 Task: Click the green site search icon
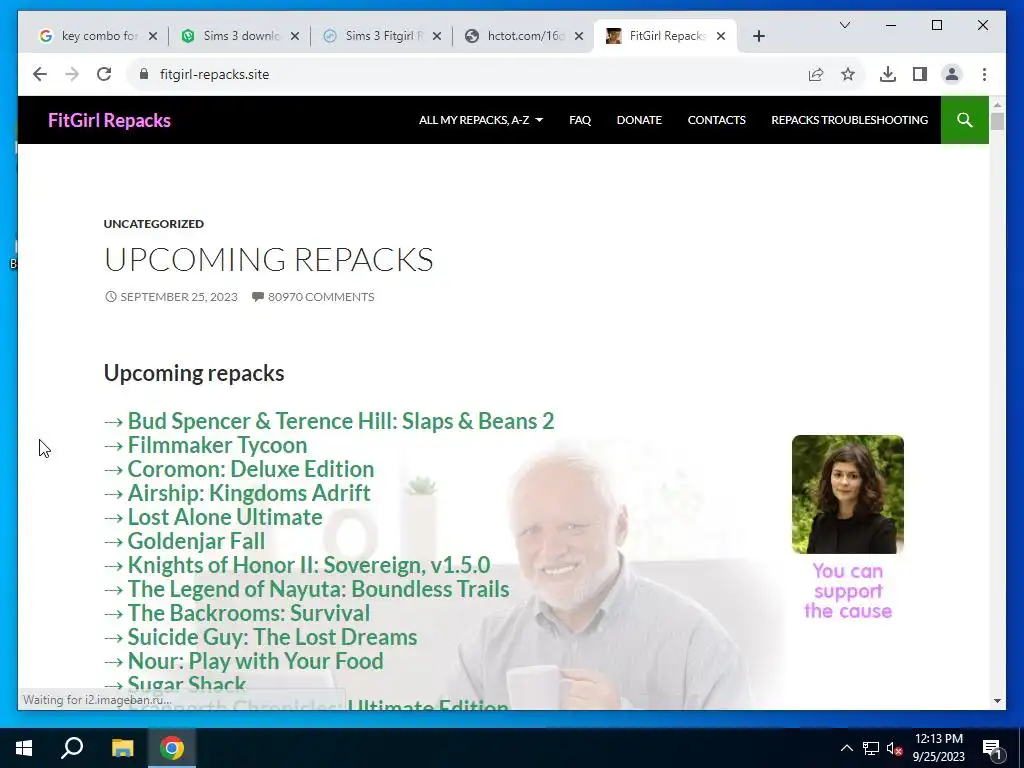point(965,120)
